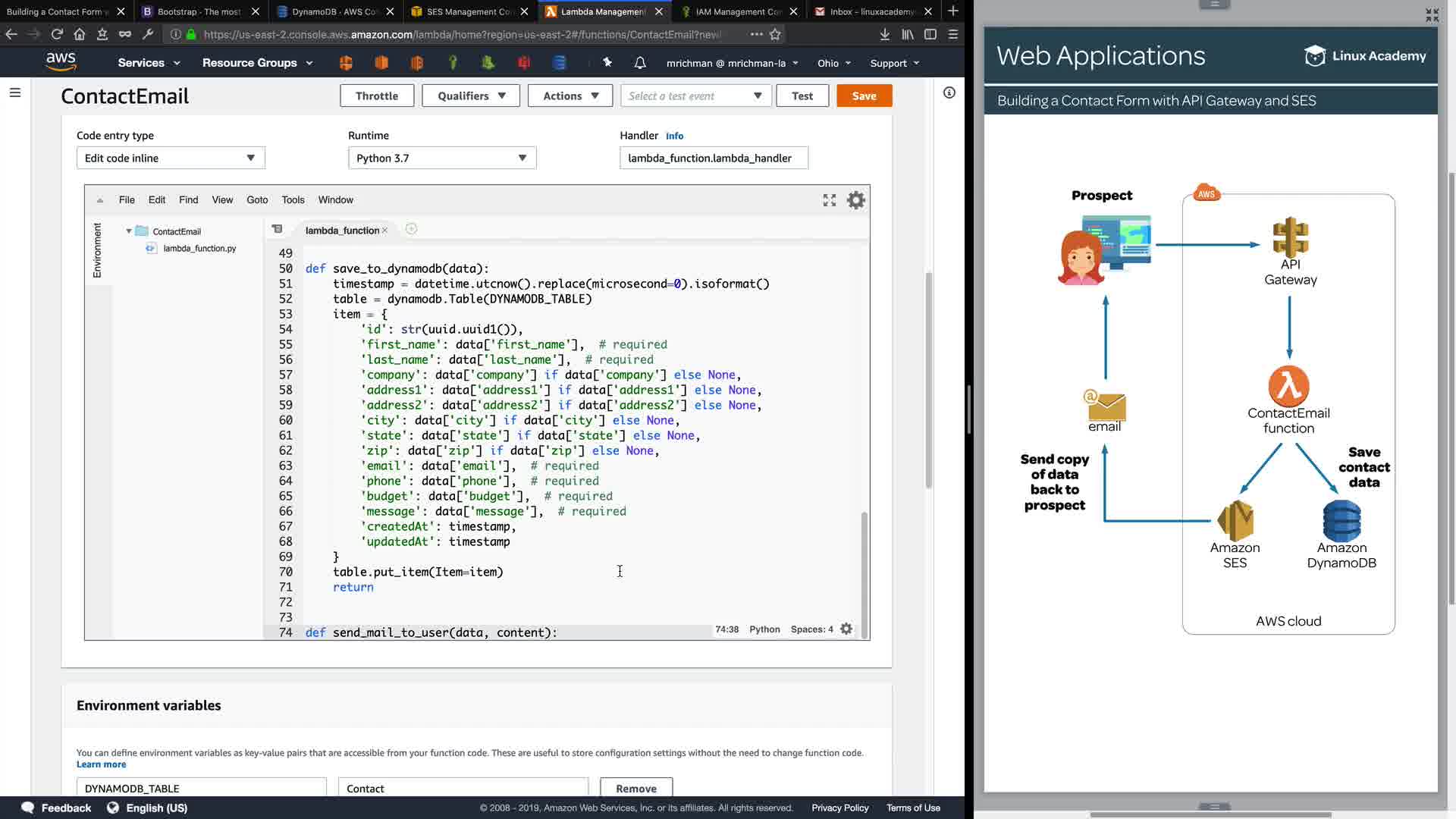The width and height of the screenshot is (1456, 819).
Task: Click the orange Save button
Action: pos(864,96)
